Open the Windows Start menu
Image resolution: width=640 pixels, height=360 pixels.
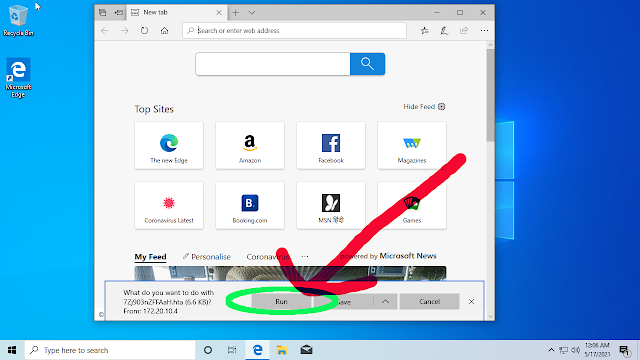(12, 350)
